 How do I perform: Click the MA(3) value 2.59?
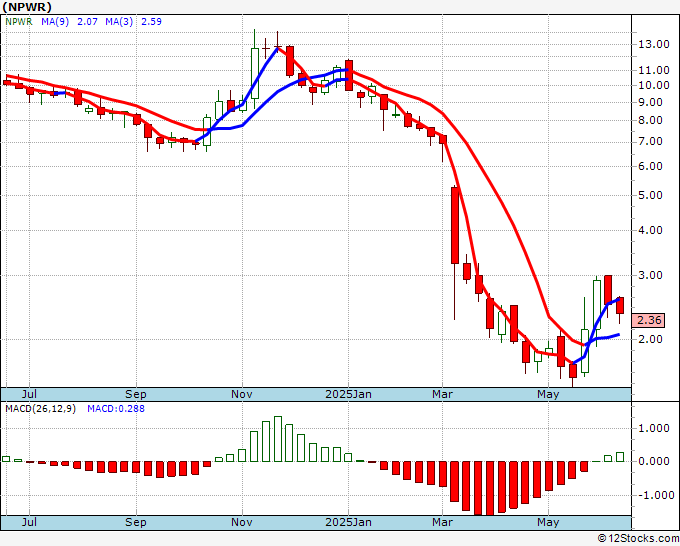(151, 21)
